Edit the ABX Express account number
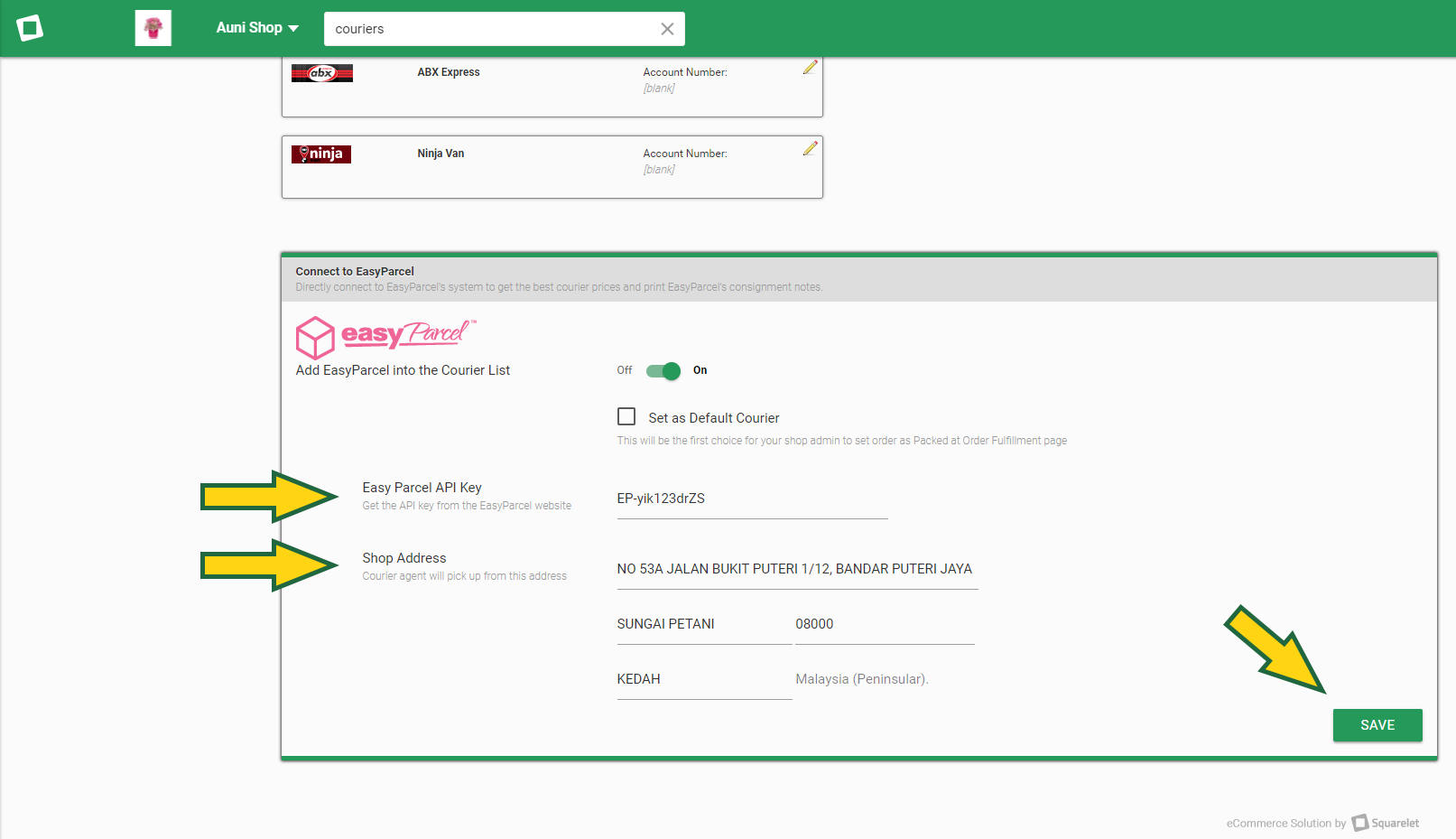The height and width of the screenshot is (839, 1456). coord(811,67)
